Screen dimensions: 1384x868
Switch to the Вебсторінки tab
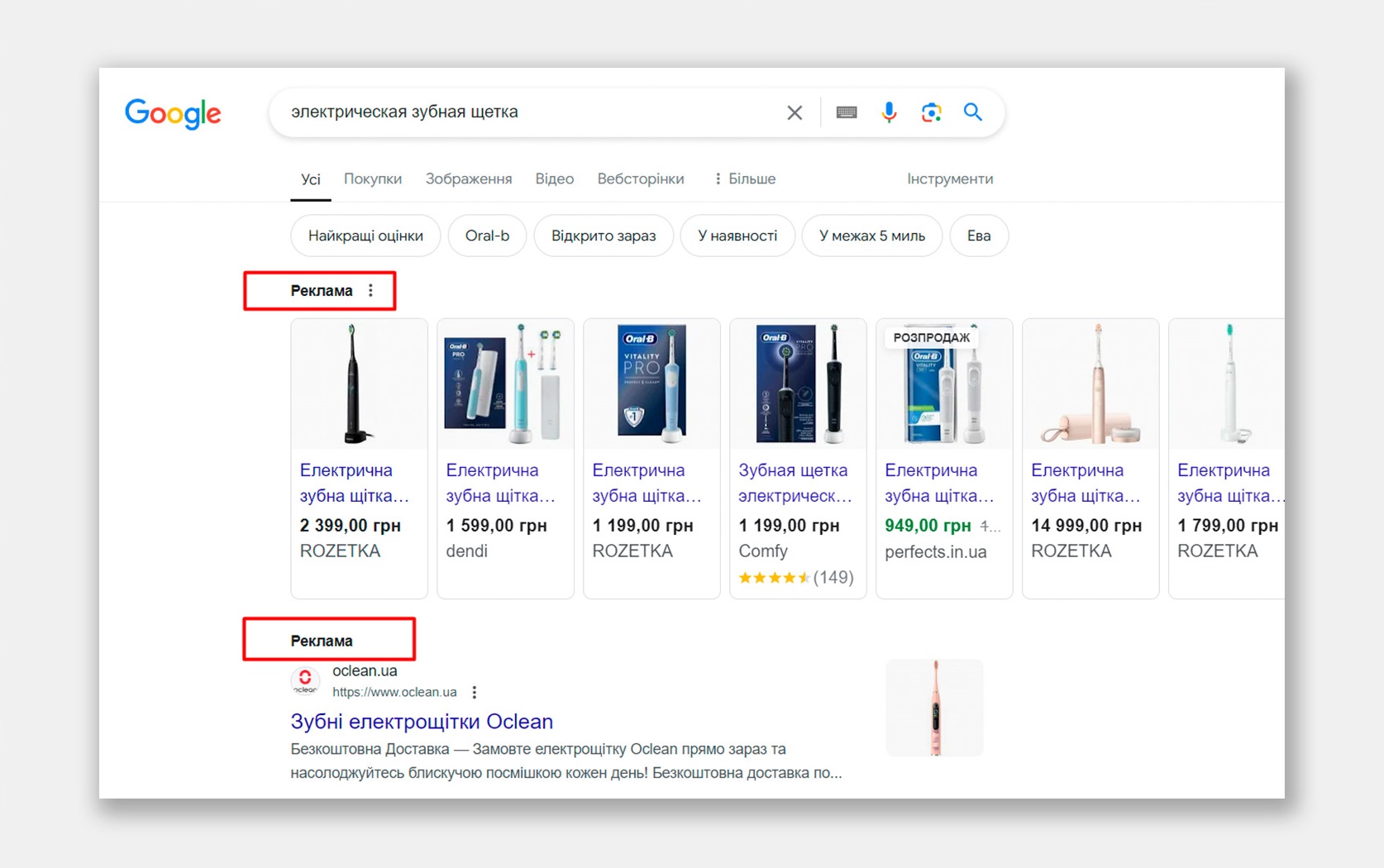click(641, 179)
